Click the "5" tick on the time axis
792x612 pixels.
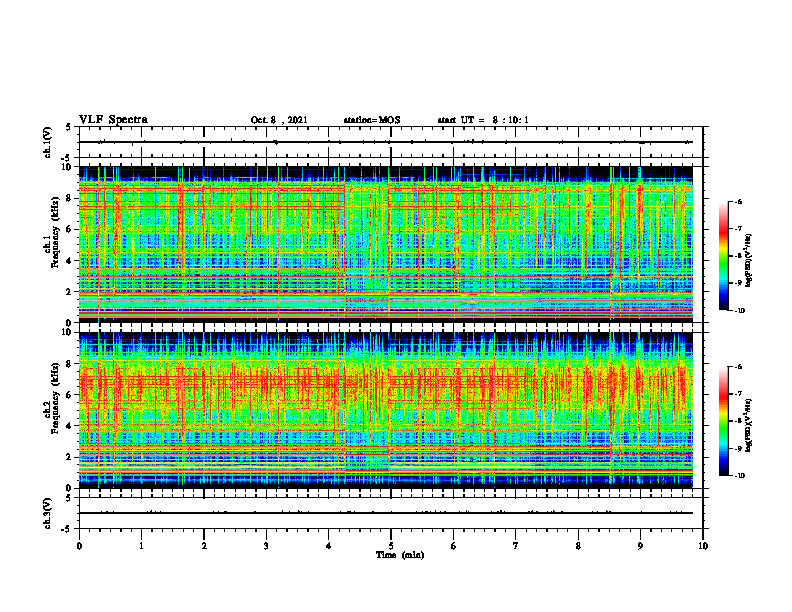(391, 546)
